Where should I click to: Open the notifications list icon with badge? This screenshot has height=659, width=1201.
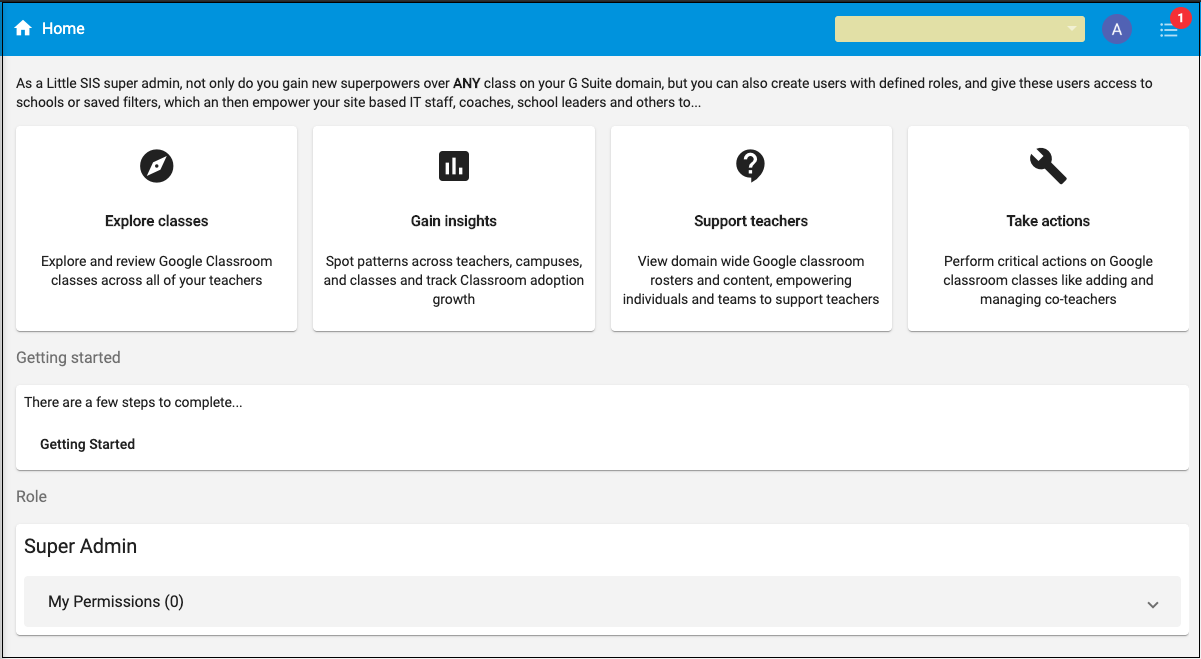click(1168, 29)
